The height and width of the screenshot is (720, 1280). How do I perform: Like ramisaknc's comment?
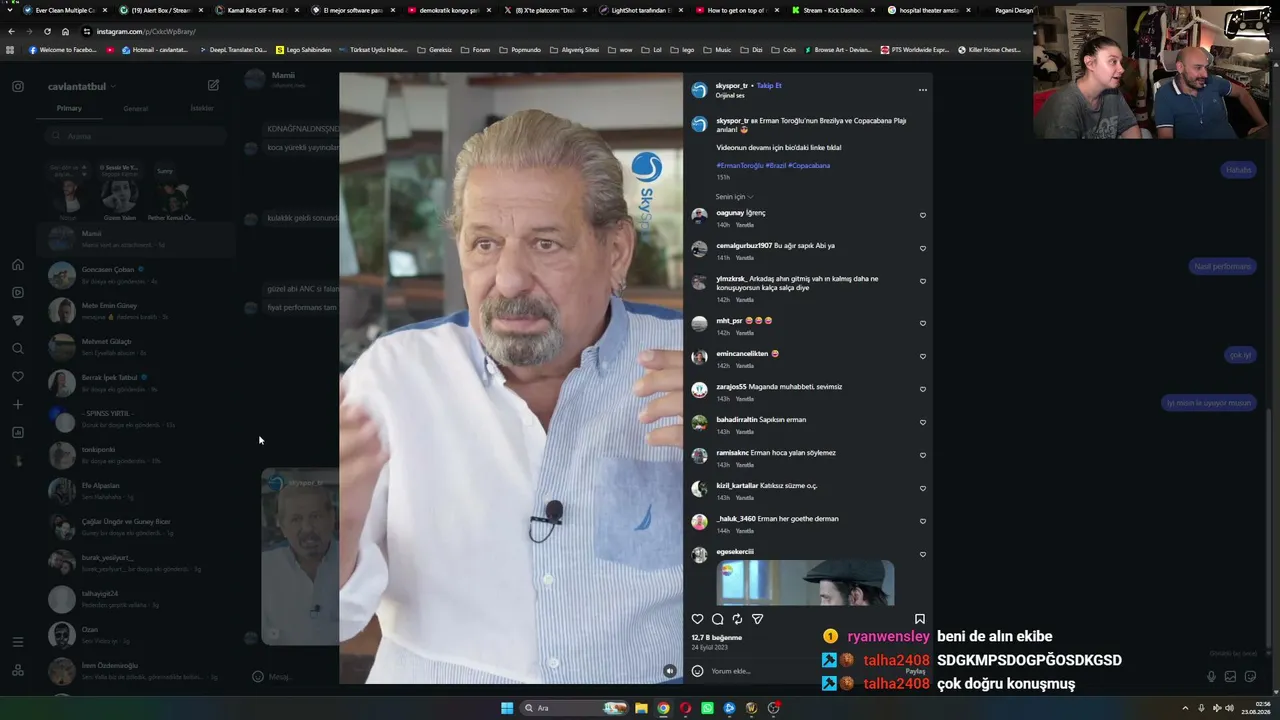(x=922, y=455)
